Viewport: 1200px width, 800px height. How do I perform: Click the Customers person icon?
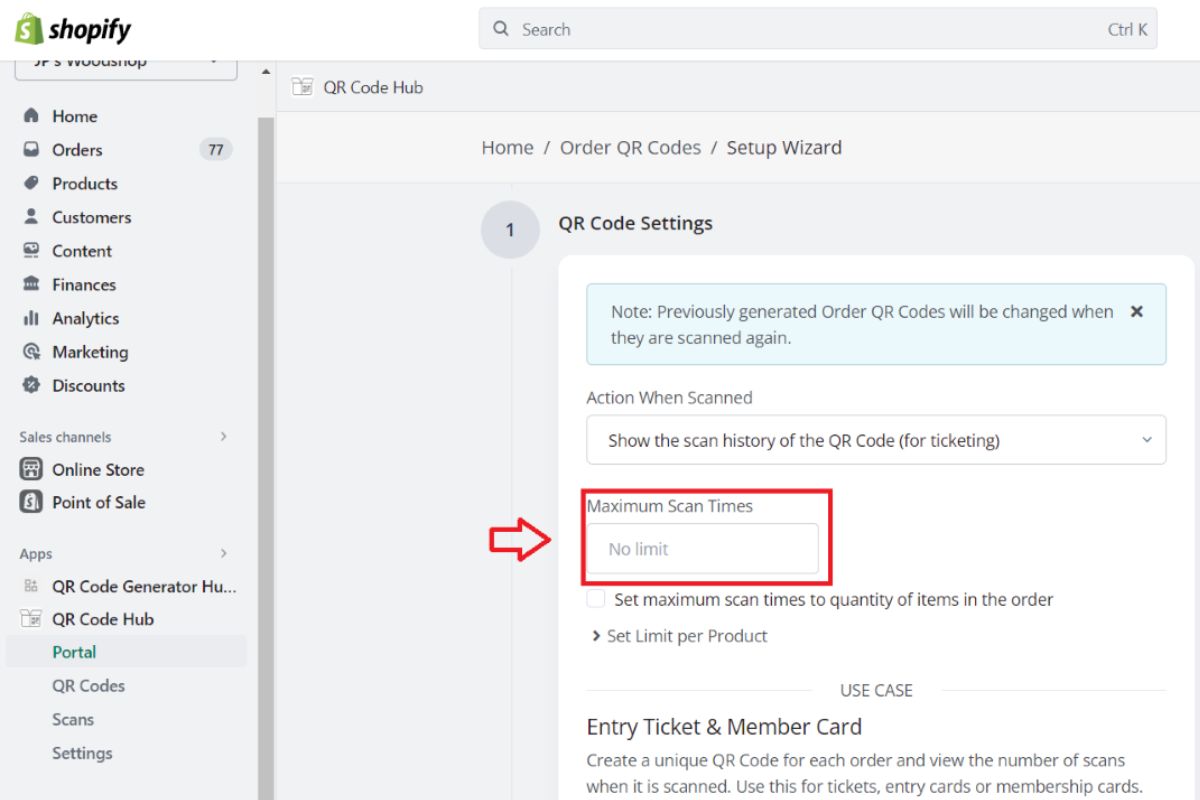[x=31, y=217]
